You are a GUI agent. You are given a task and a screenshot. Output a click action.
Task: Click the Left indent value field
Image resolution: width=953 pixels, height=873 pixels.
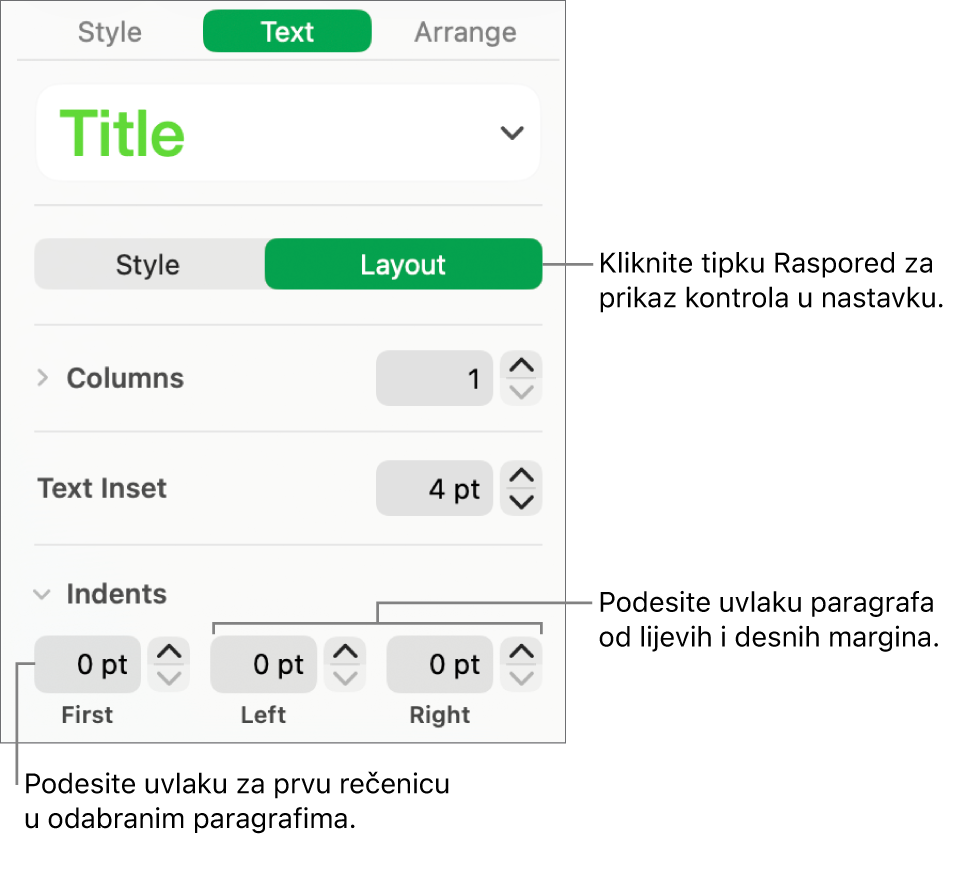(263, 664)
